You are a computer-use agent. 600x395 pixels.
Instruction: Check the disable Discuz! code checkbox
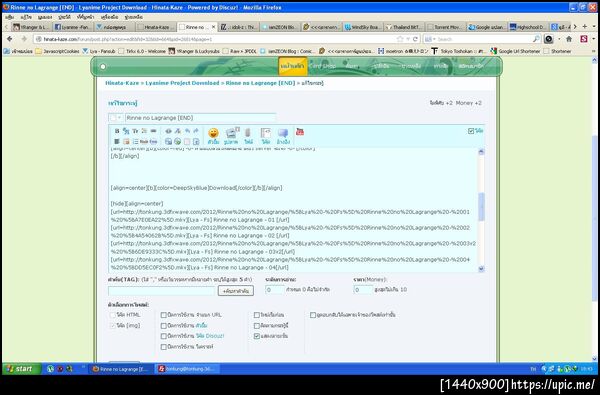pyautogui.click(x=164, y=336)
